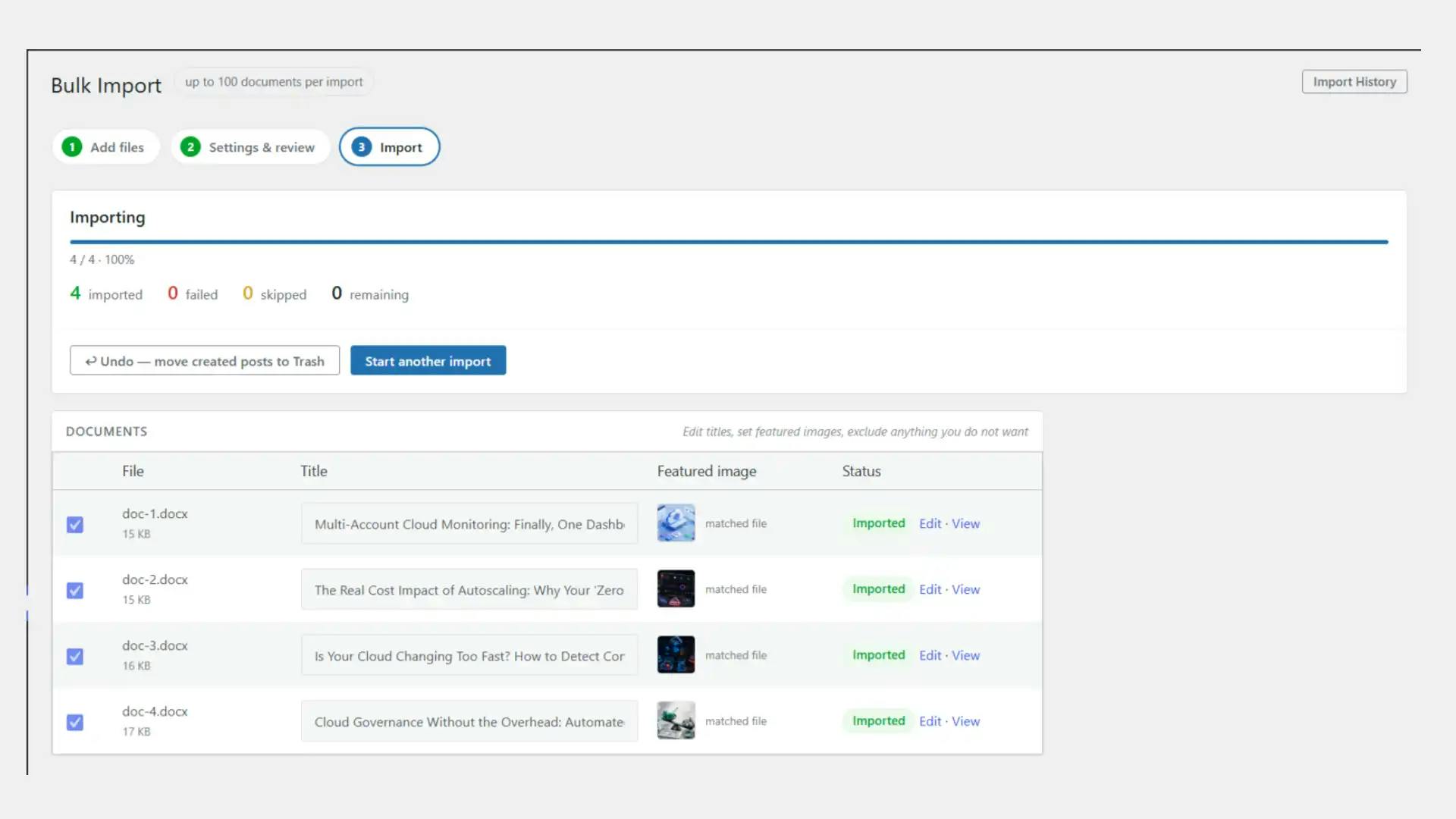1456x819 pixels.
Task: Click the Imported status badge for doc-2.docx
Action: click(878, 589)
